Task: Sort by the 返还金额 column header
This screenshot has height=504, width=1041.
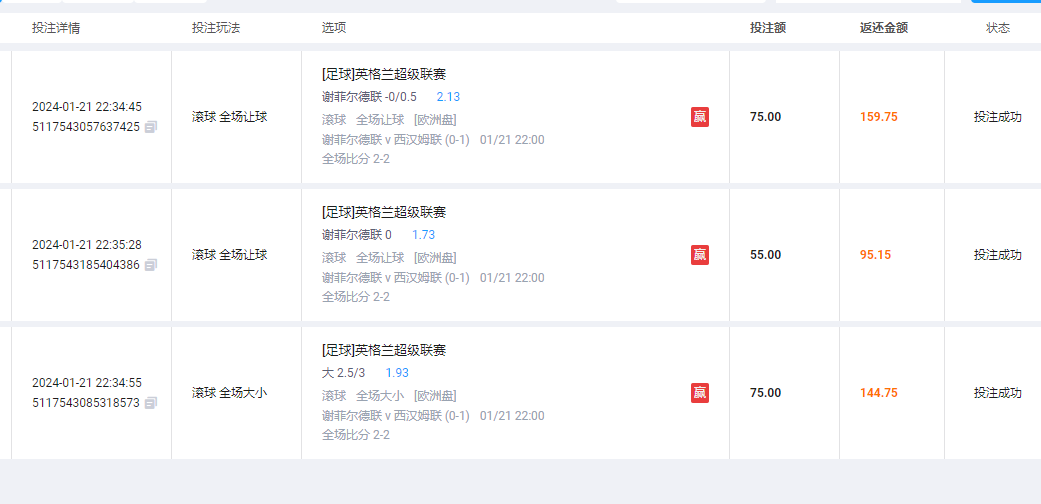Action: point(883,28)
